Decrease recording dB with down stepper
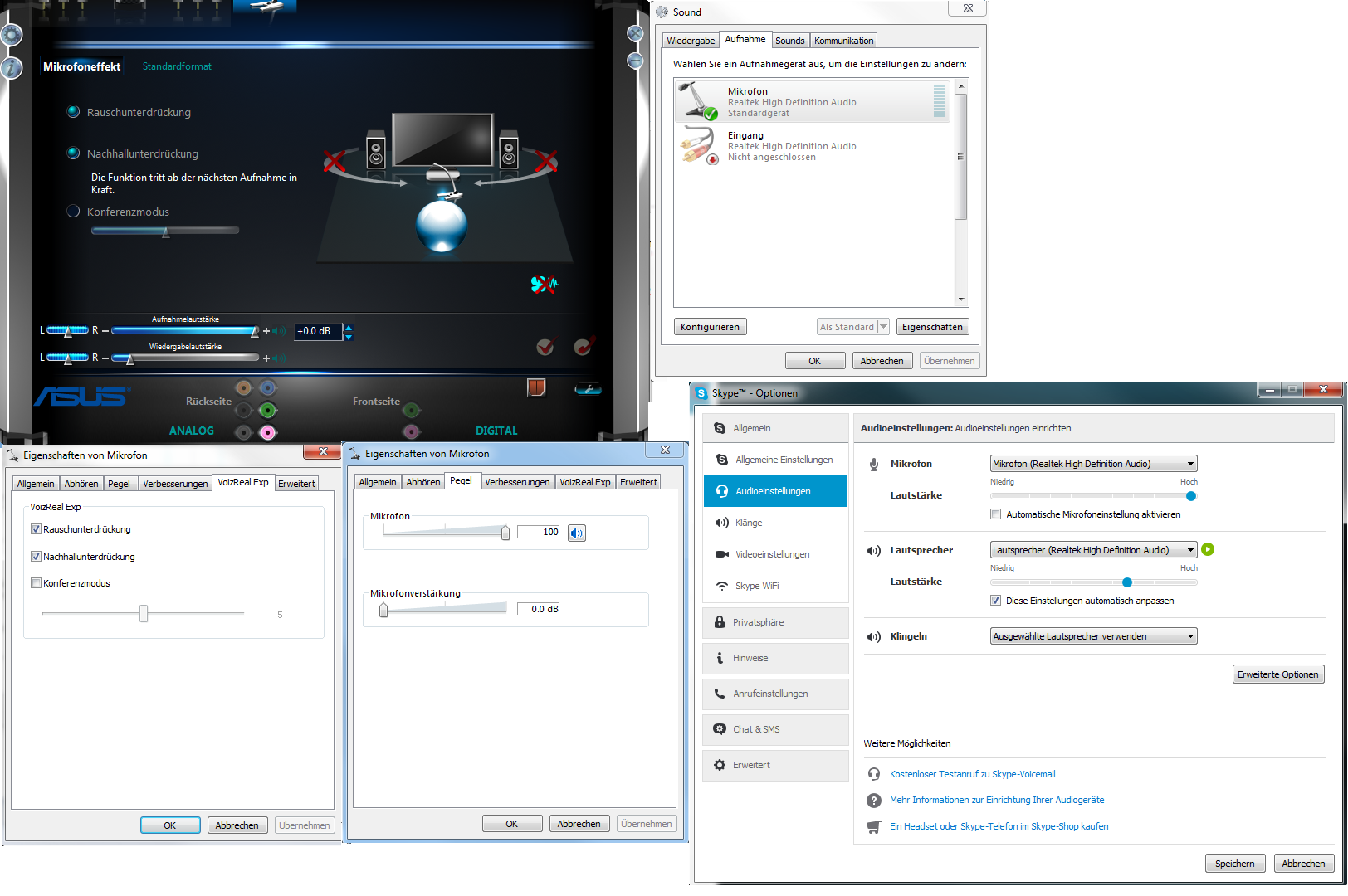This screenshot has height=896, width=1348. [349, 337]
